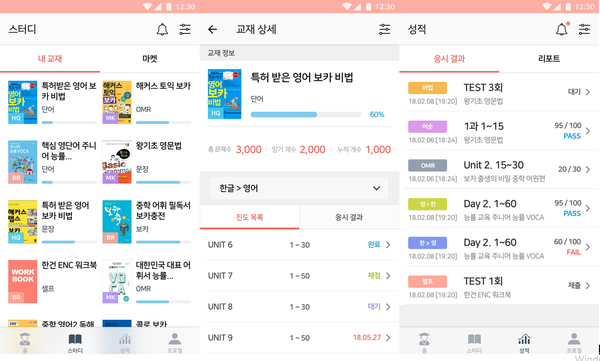Open filter settings icon on 스터디 screen

(185, 29)
